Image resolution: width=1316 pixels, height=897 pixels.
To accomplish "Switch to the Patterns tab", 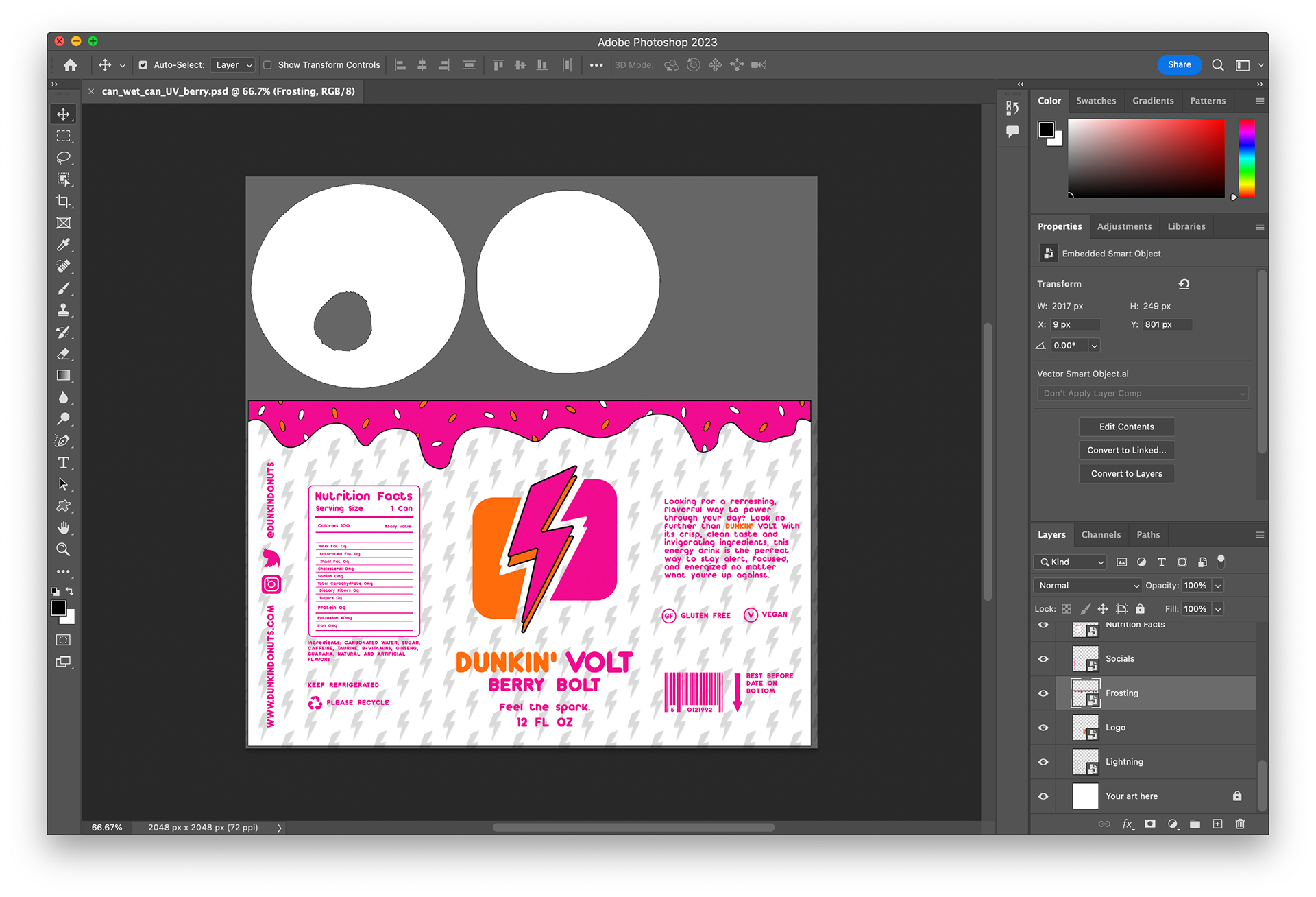I will pyautogui.click(x=1208, y=101).
